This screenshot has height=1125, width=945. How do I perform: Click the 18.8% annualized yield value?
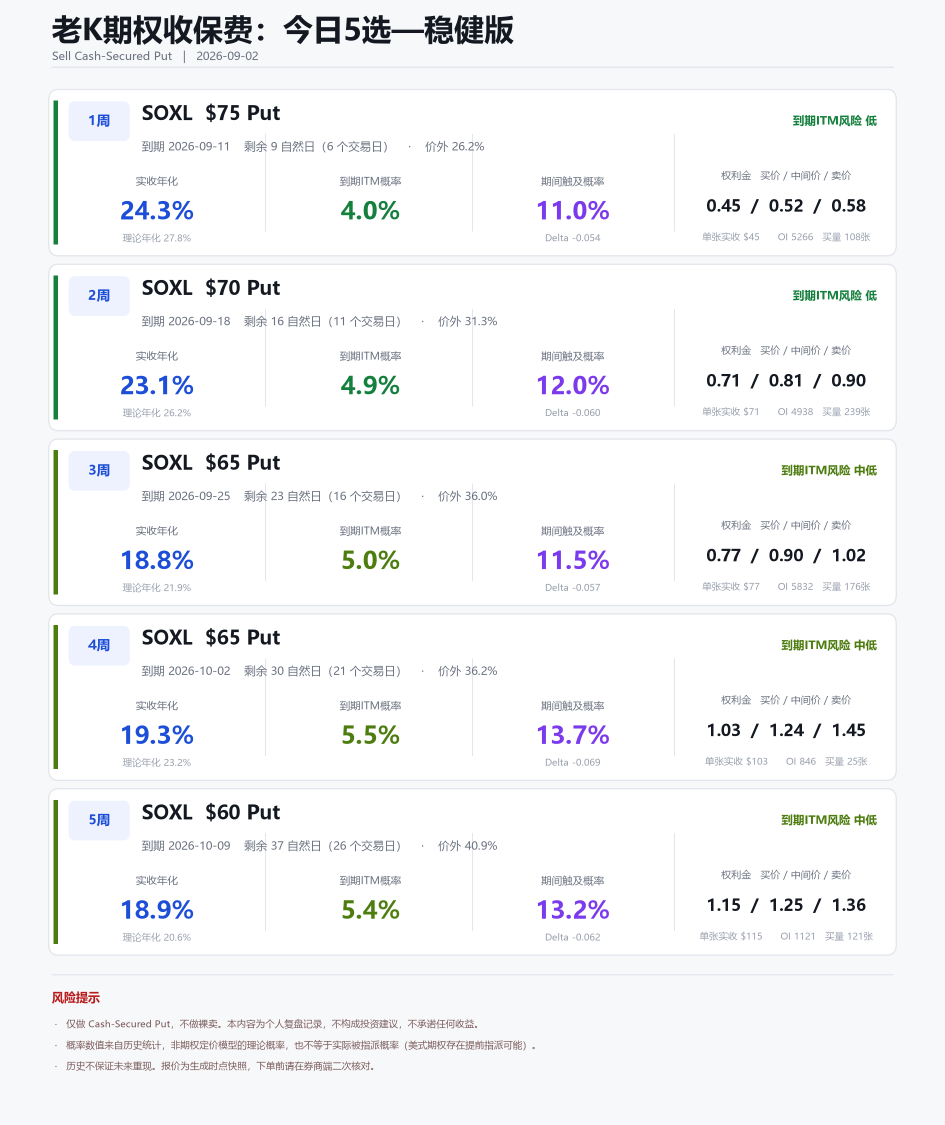pos(156,560)
